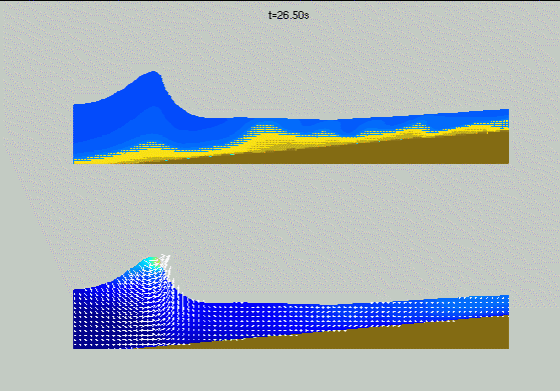This screenshot has height=391, width=560.
Task: Click the cyan-green tip of lower wave crest
Action: pyautogui.click(x=152, y=261)
